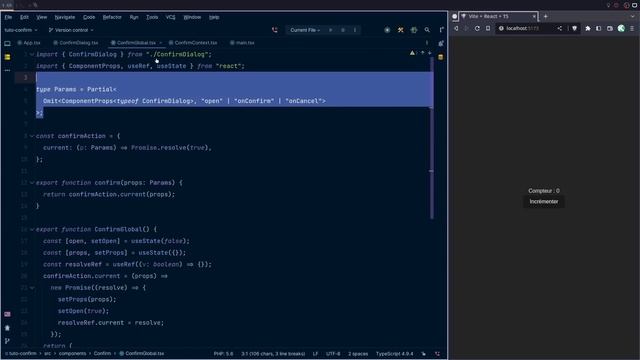Switch to the ConfirmDialog.tsx editor tab
640x360 pixels.
coord(76,43)
